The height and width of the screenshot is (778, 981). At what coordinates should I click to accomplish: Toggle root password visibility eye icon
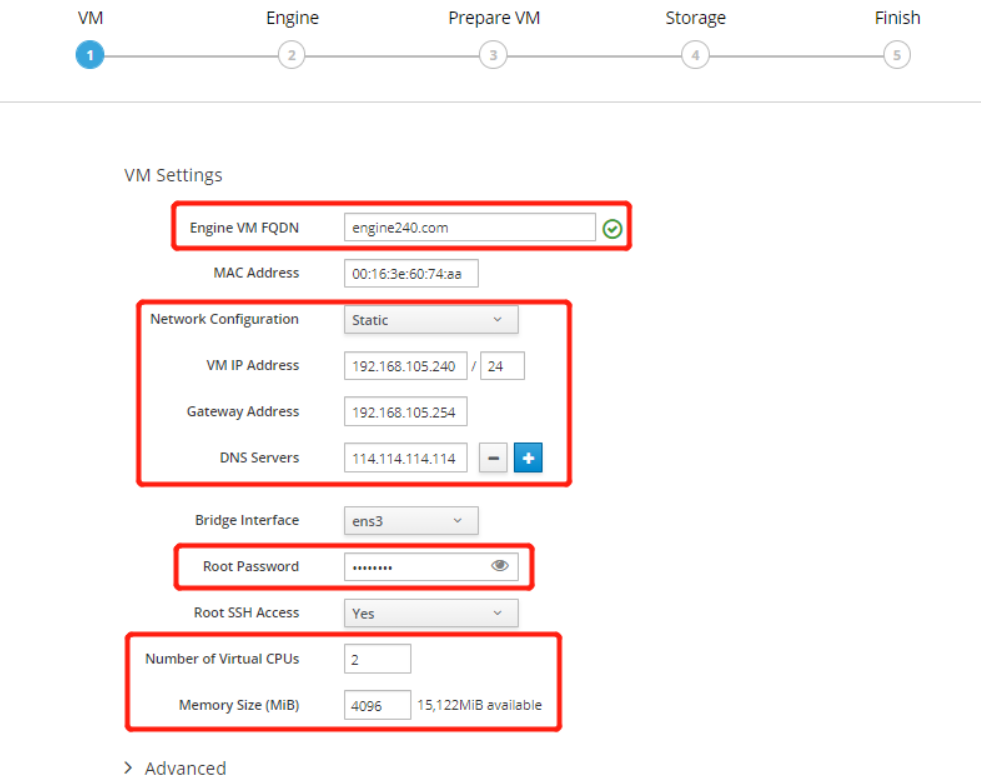pyautogui.click(x=500, y=566)
